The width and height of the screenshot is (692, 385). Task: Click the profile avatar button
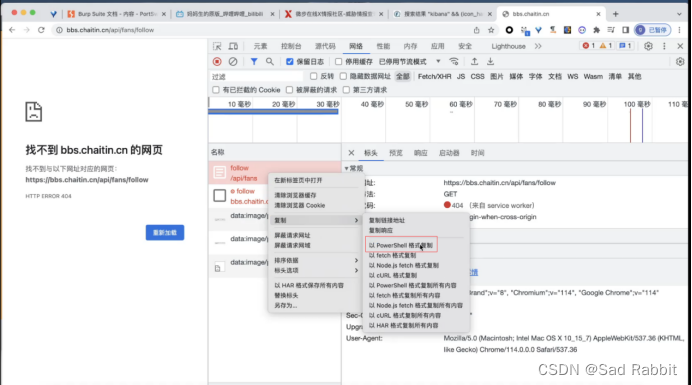coord(652,30)
